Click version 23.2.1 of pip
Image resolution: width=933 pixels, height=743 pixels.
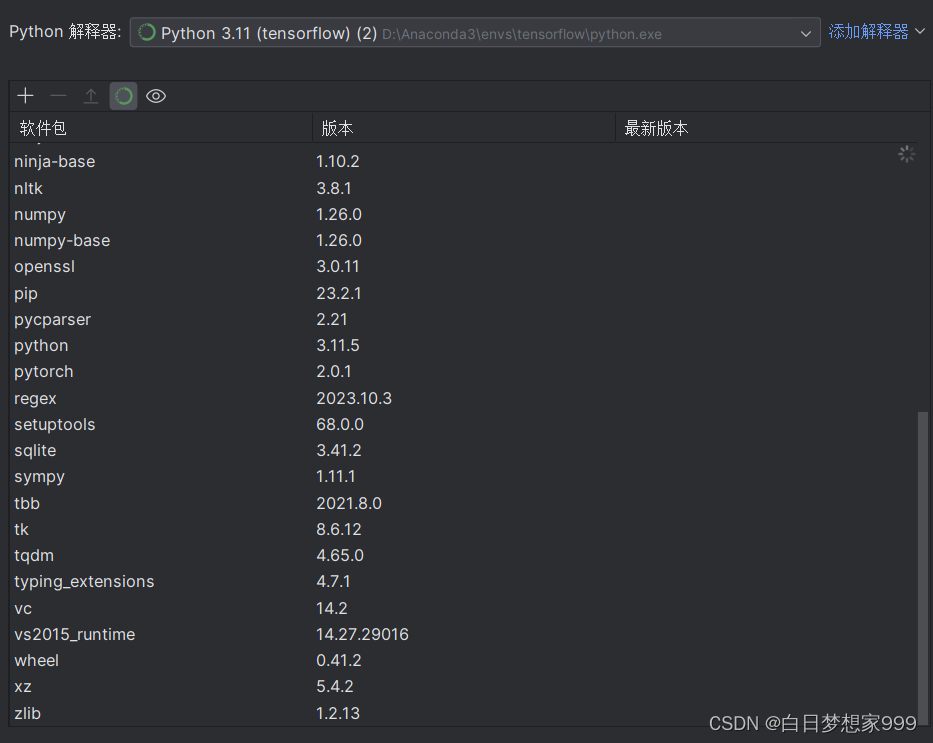(339, 293)
